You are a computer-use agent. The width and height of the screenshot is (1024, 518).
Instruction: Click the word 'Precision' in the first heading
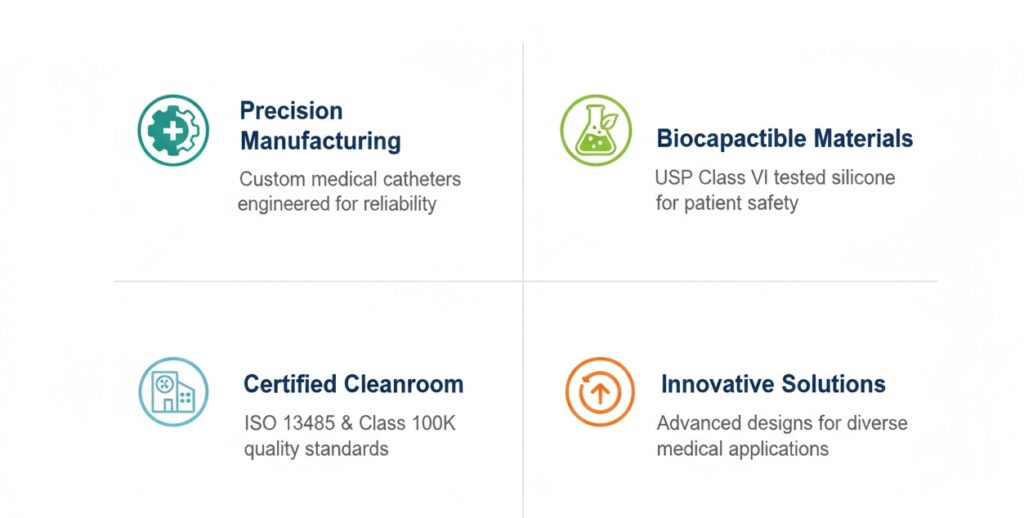pyautogui.click(x=291, y=111)
